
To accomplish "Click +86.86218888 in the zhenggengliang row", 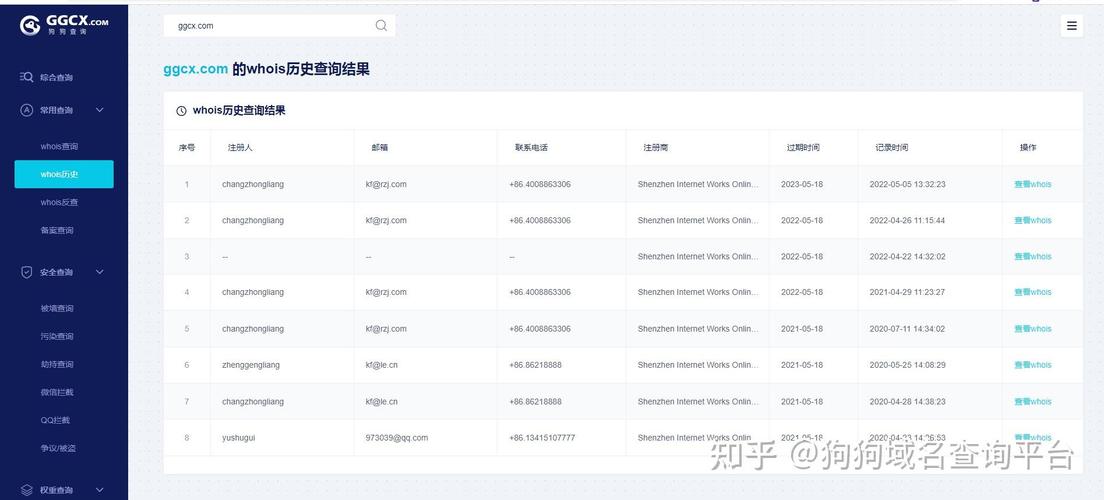I will click(x=535, y=365).
